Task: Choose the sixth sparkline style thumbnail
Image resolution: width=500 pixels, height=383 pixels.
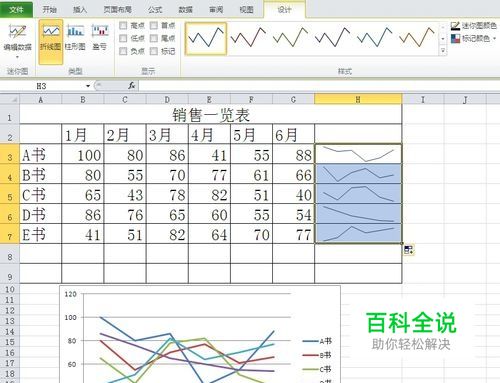Action: point(417,38)
